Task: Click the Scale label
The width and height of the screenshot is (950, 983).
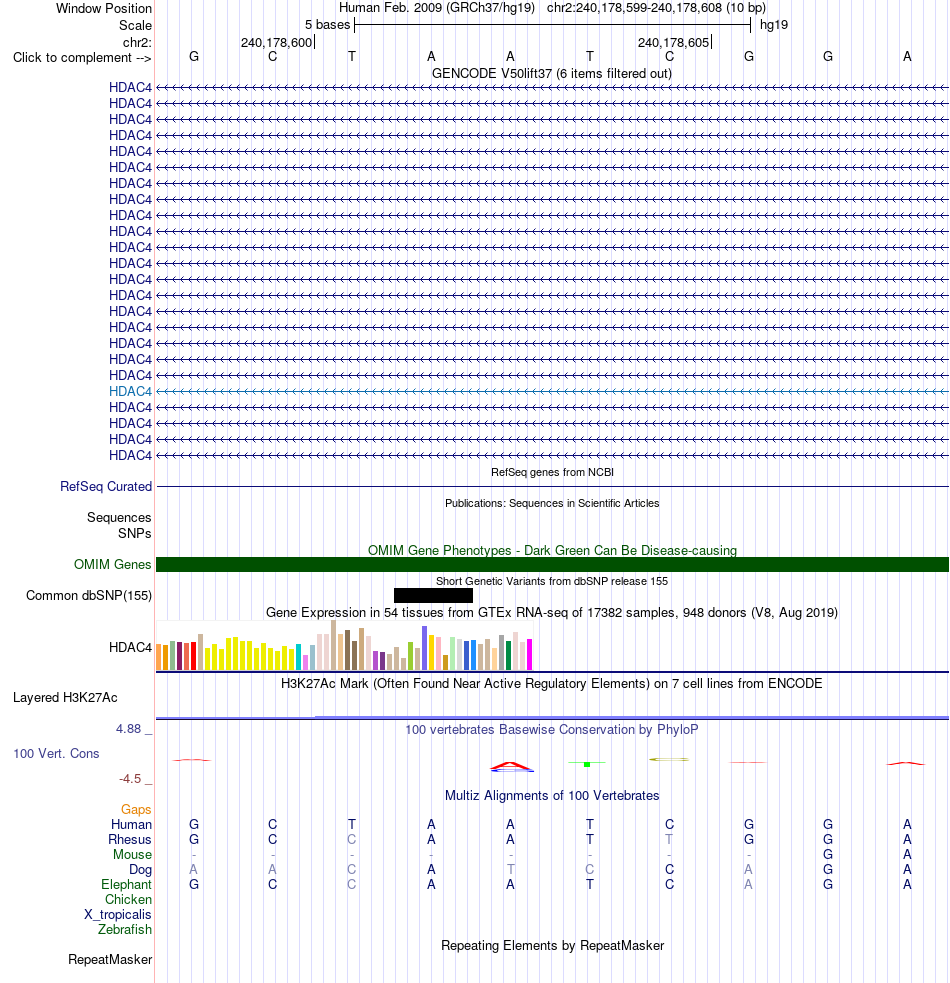Action: click(135, 26)
